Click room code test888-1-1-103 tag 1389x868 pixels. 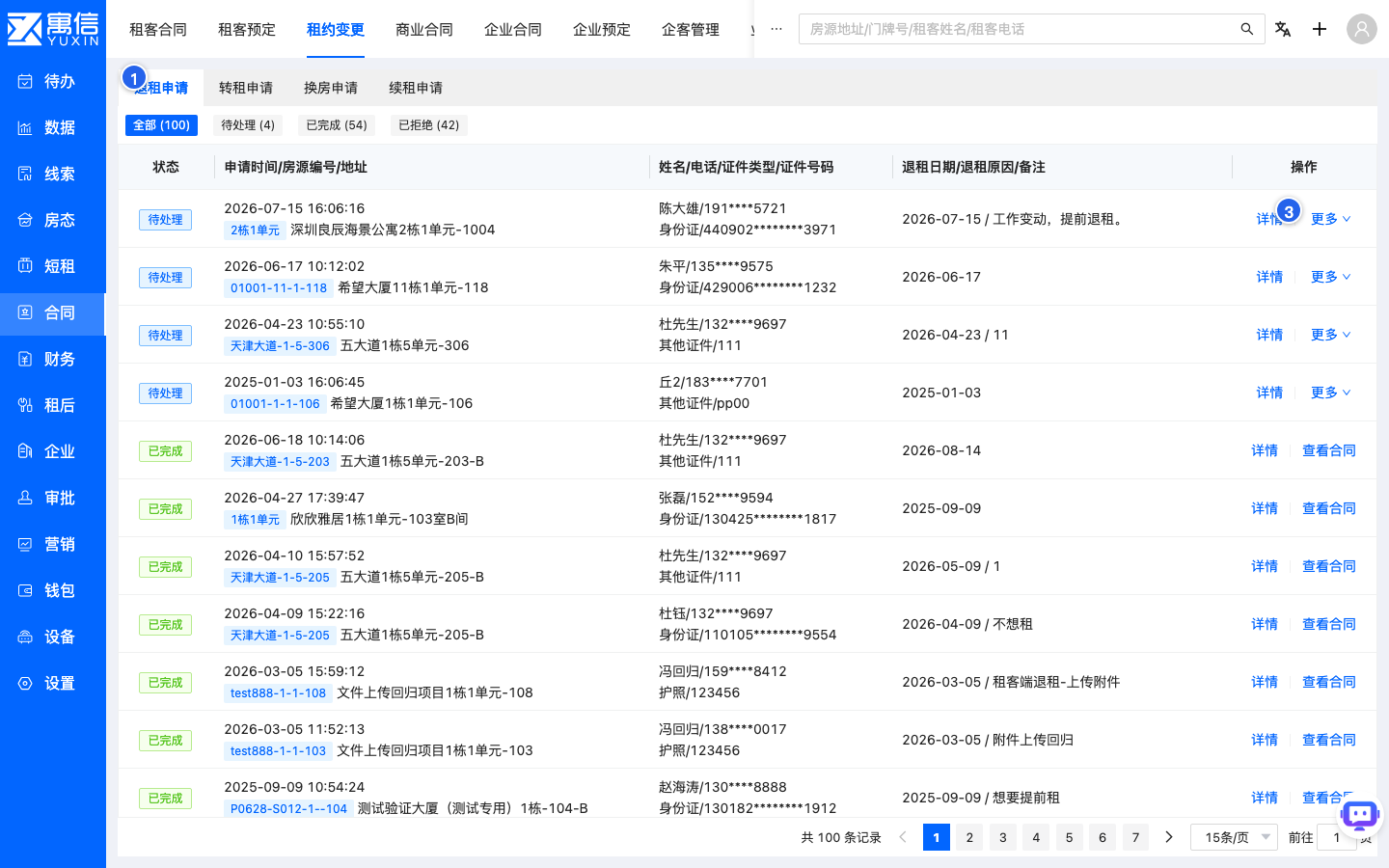tap(278, 751)
